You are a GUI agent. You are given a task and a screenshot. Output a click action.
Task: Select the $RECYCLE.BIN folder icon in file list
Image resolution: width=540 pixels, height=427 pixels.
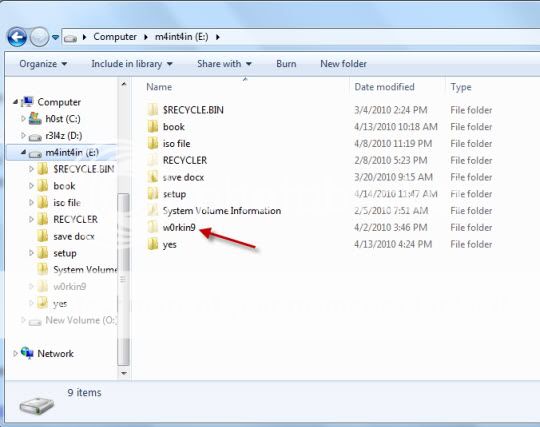click(152, 110)
